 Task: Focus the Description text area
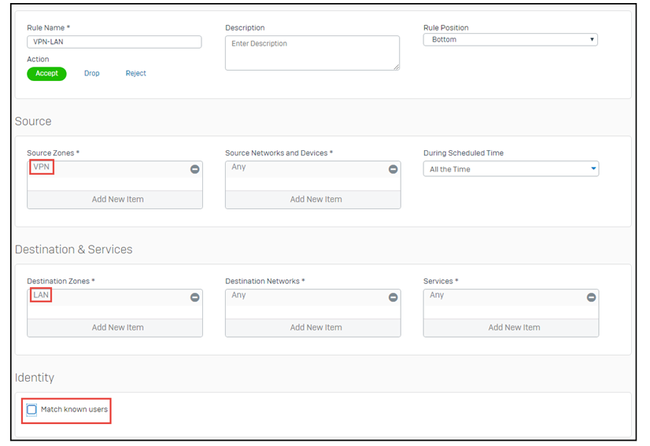[312, 53]
